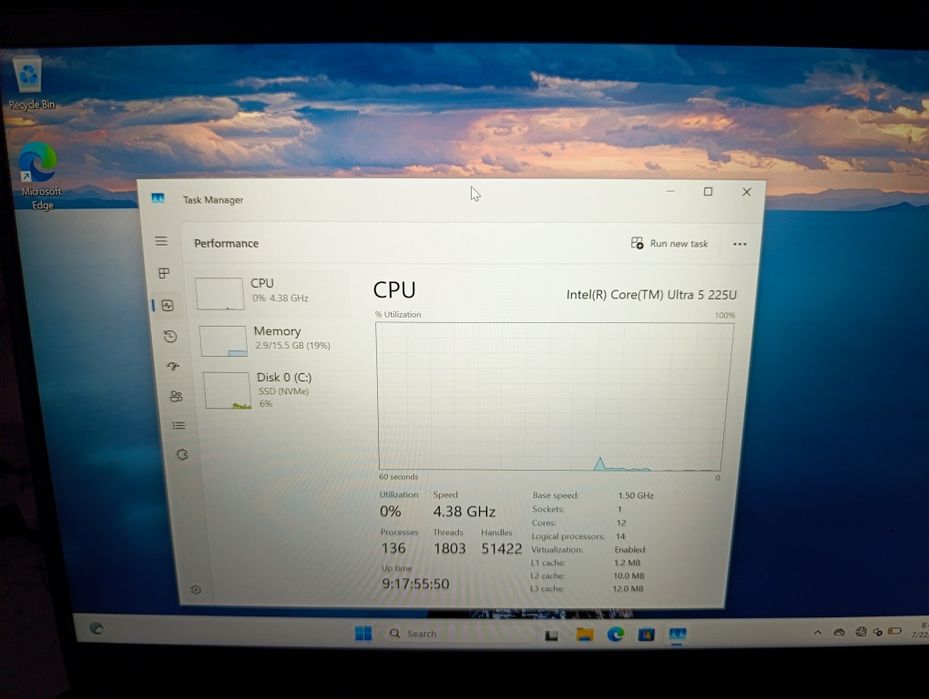Select the Performance page icon in sidebar
Image resolution: width=929 pixels, height=699 pixels.
click(x=168, y=306)
